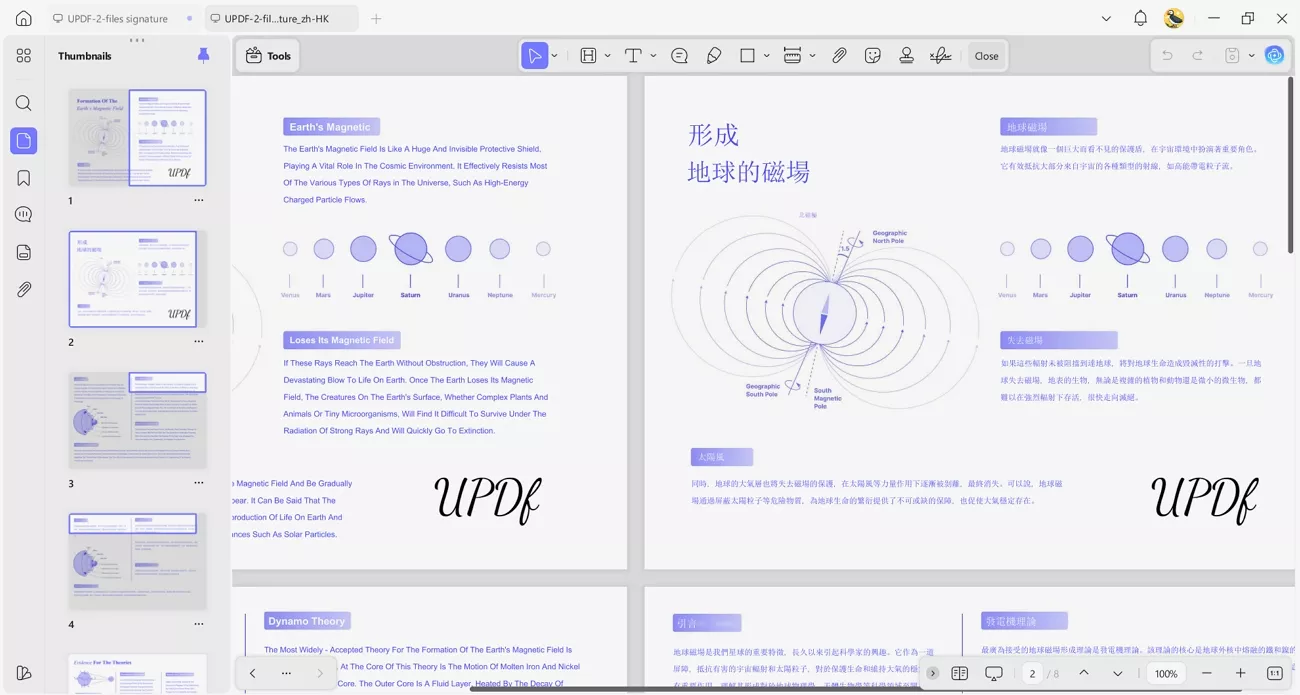
Task: Open the comment annotation tool
Action: [x=679, y=55]
